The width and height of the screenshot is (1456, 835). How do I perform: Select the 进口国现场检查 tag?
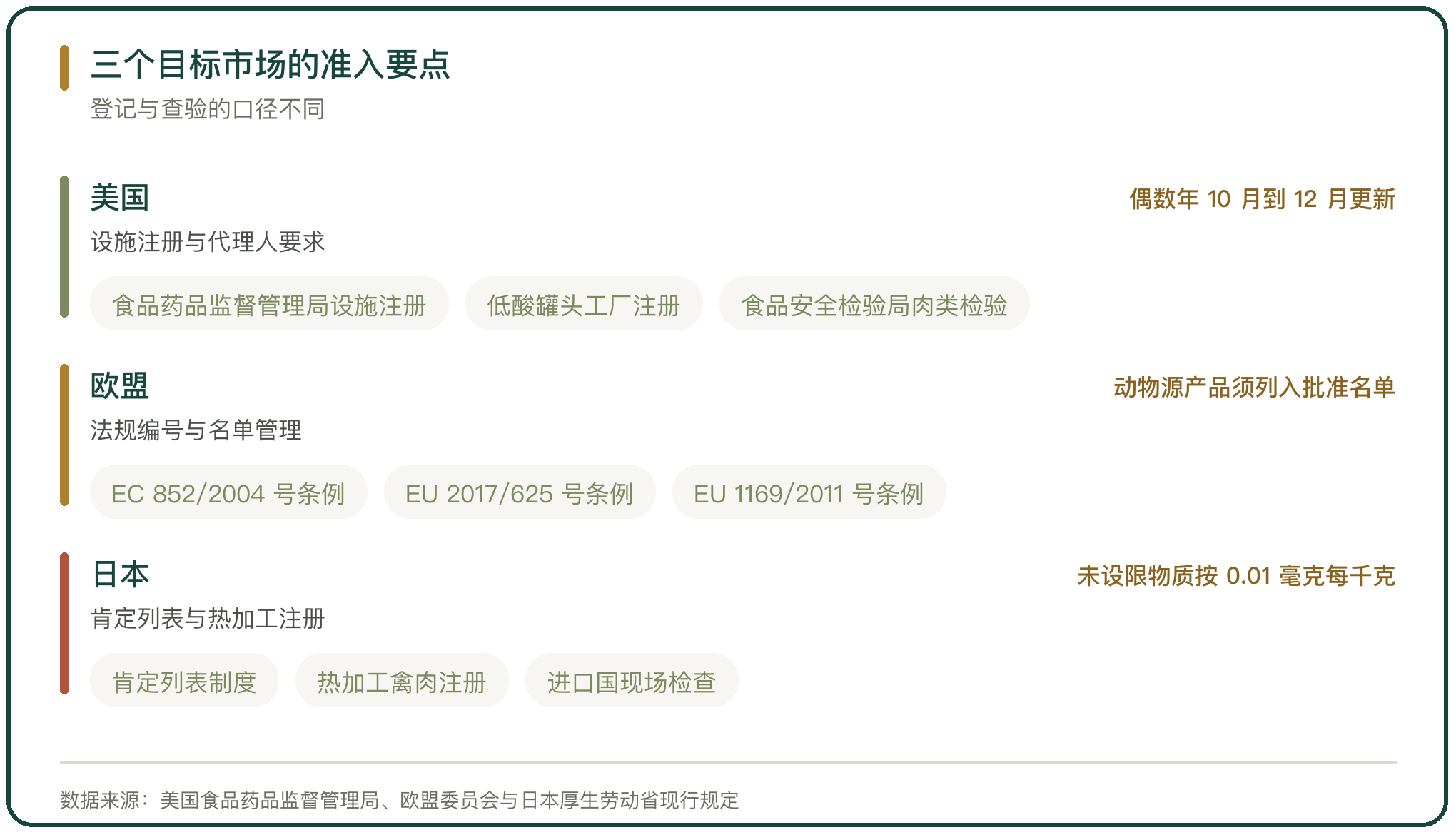(632, 681)
